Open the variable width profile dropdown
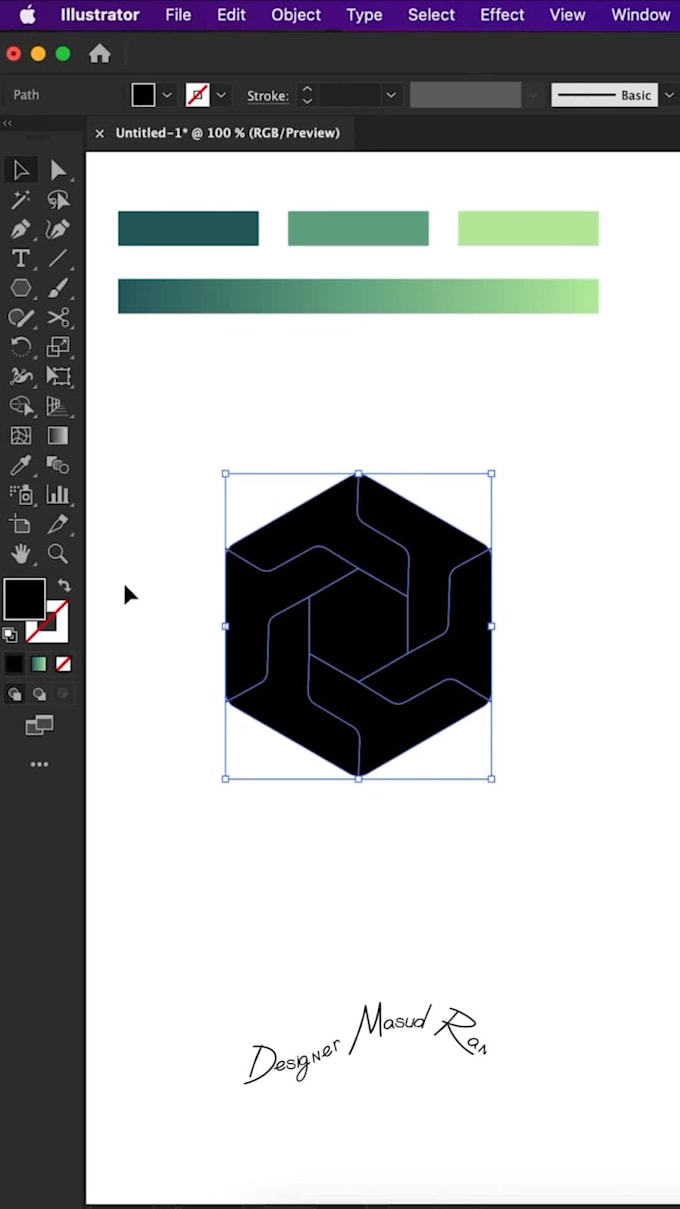 [533, 96]
